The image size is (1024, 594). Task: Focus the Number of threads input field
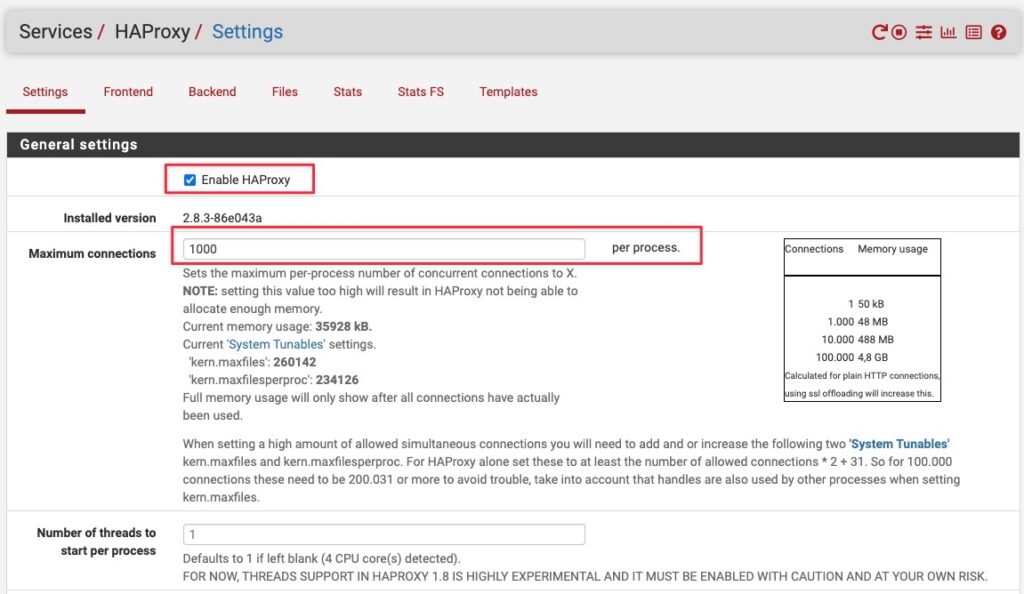click(384, 535)
